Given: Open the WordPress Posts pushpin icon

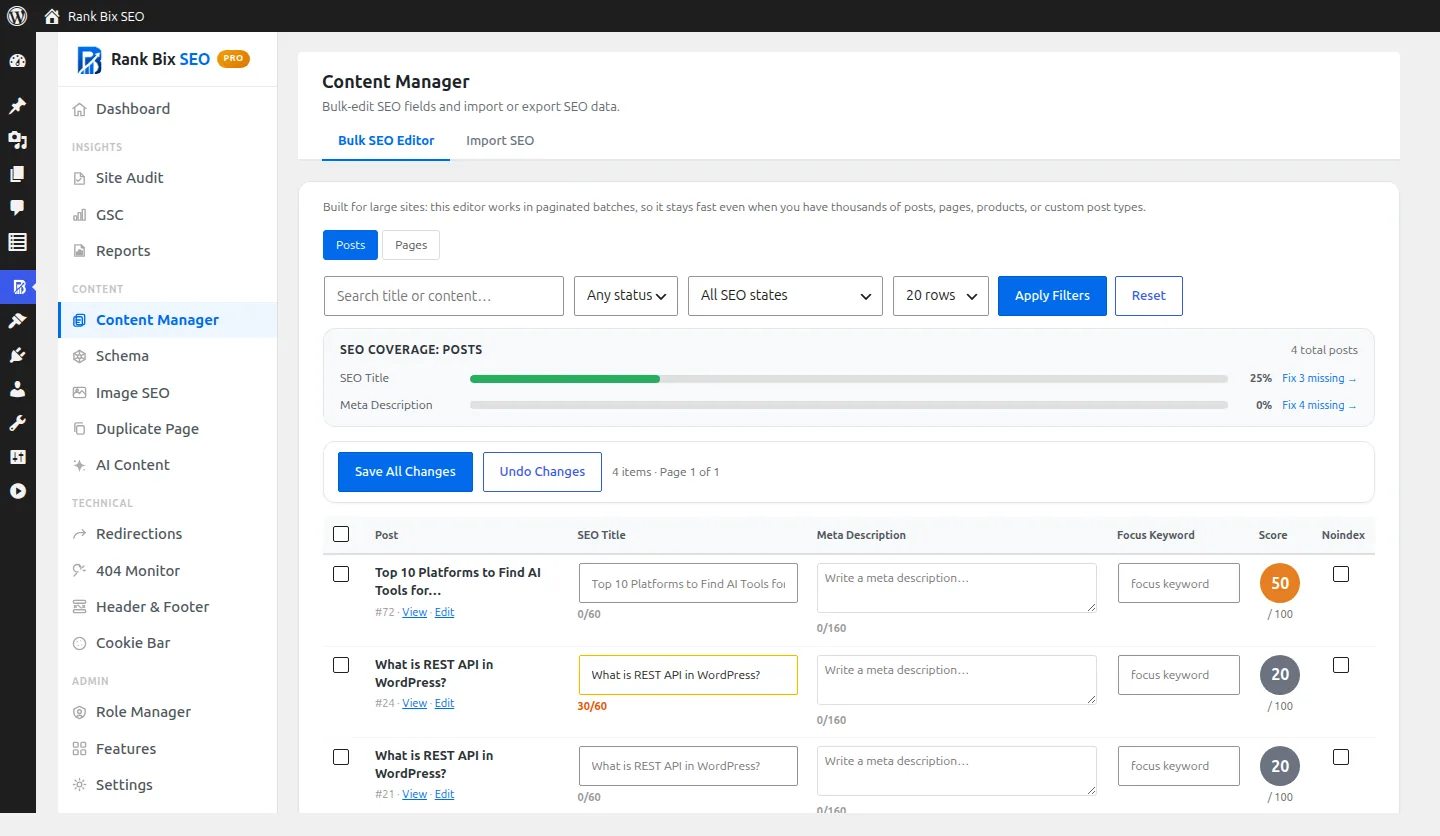Looking at the screenshot, I should pos(17,106).
